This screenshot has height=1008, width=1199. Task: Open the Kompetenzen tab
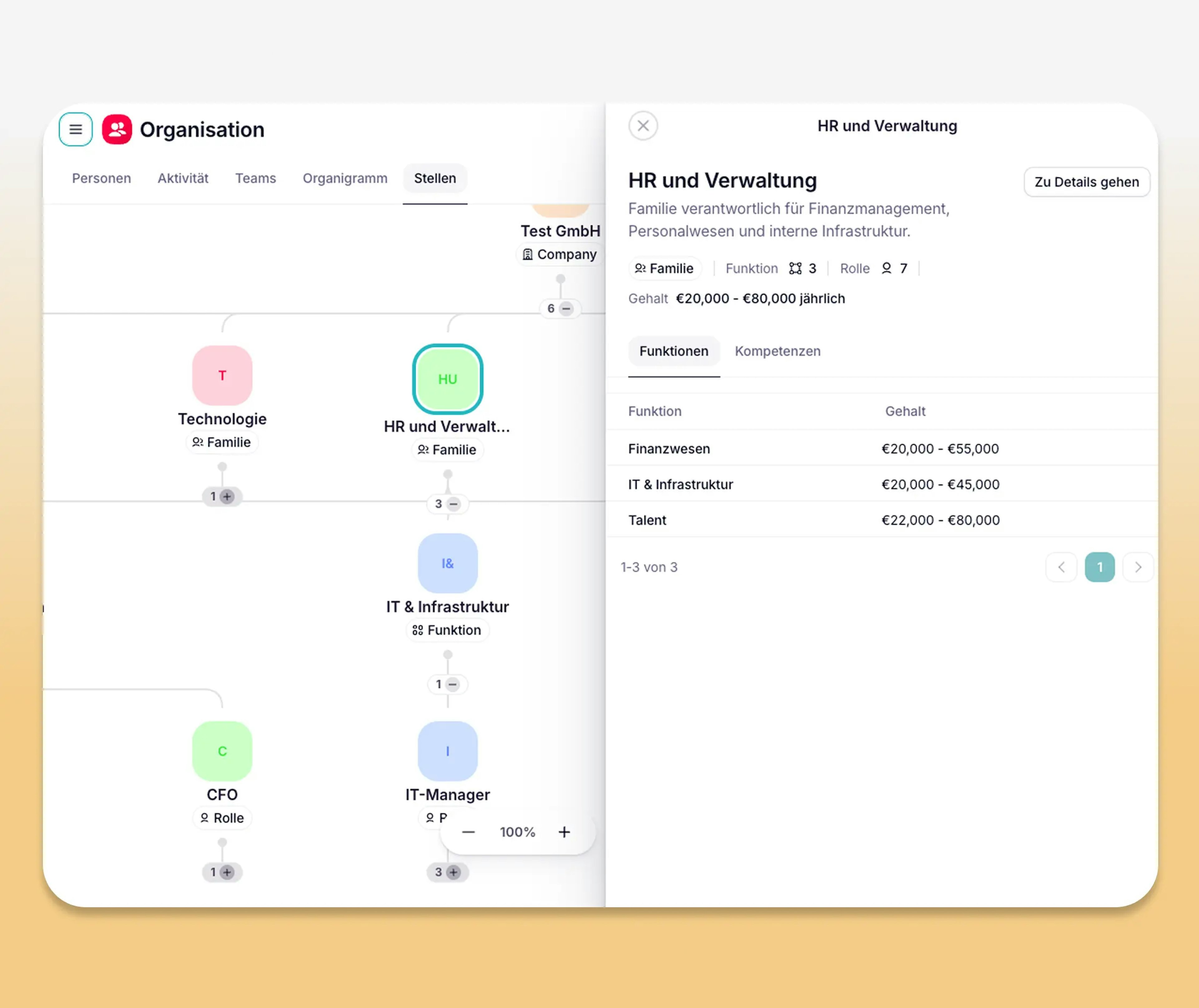[777, 351]
